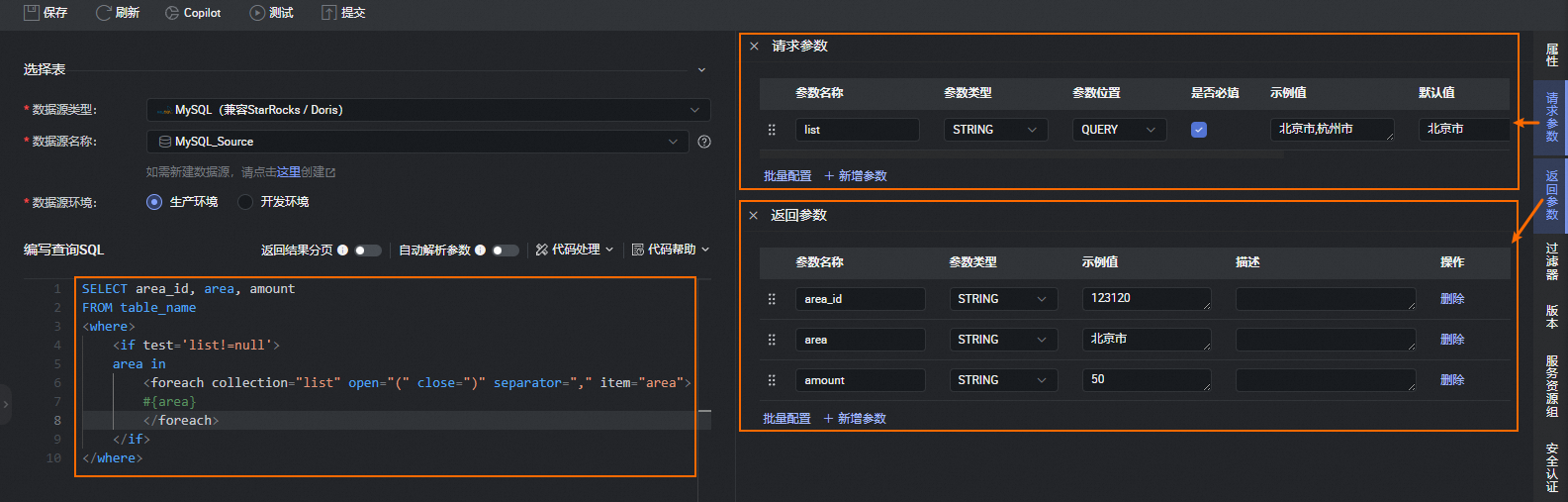Click 批量配置 in the 返回参数 panel

(x=787, y=419)
